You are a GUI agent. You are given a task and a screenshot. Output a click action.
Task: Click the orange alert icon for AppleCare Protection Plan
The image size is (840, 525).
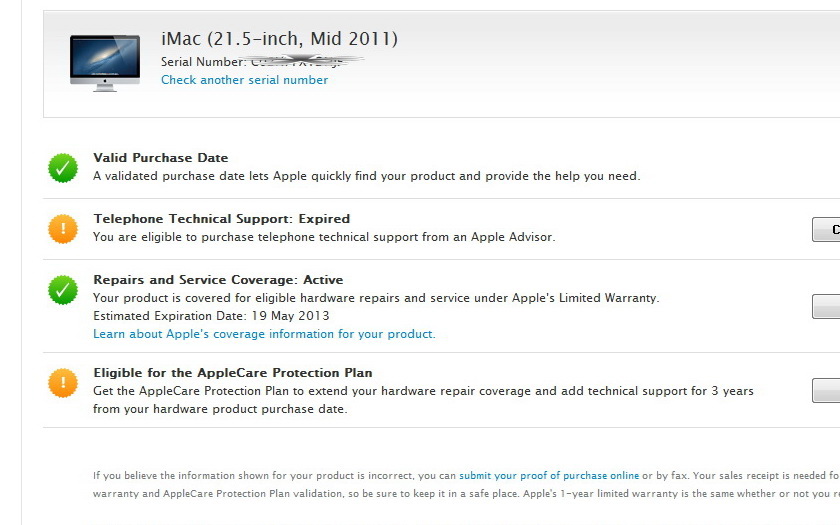(63, 382)
